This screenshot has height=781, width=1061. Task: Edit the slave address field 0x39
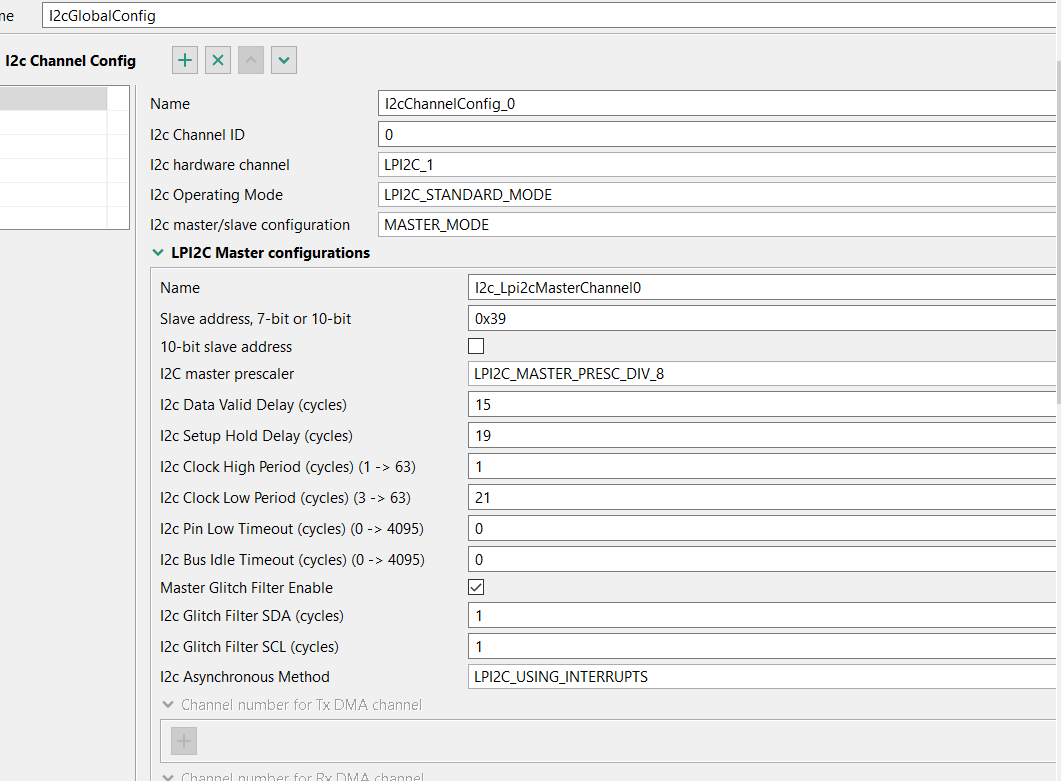coord(763,319)
